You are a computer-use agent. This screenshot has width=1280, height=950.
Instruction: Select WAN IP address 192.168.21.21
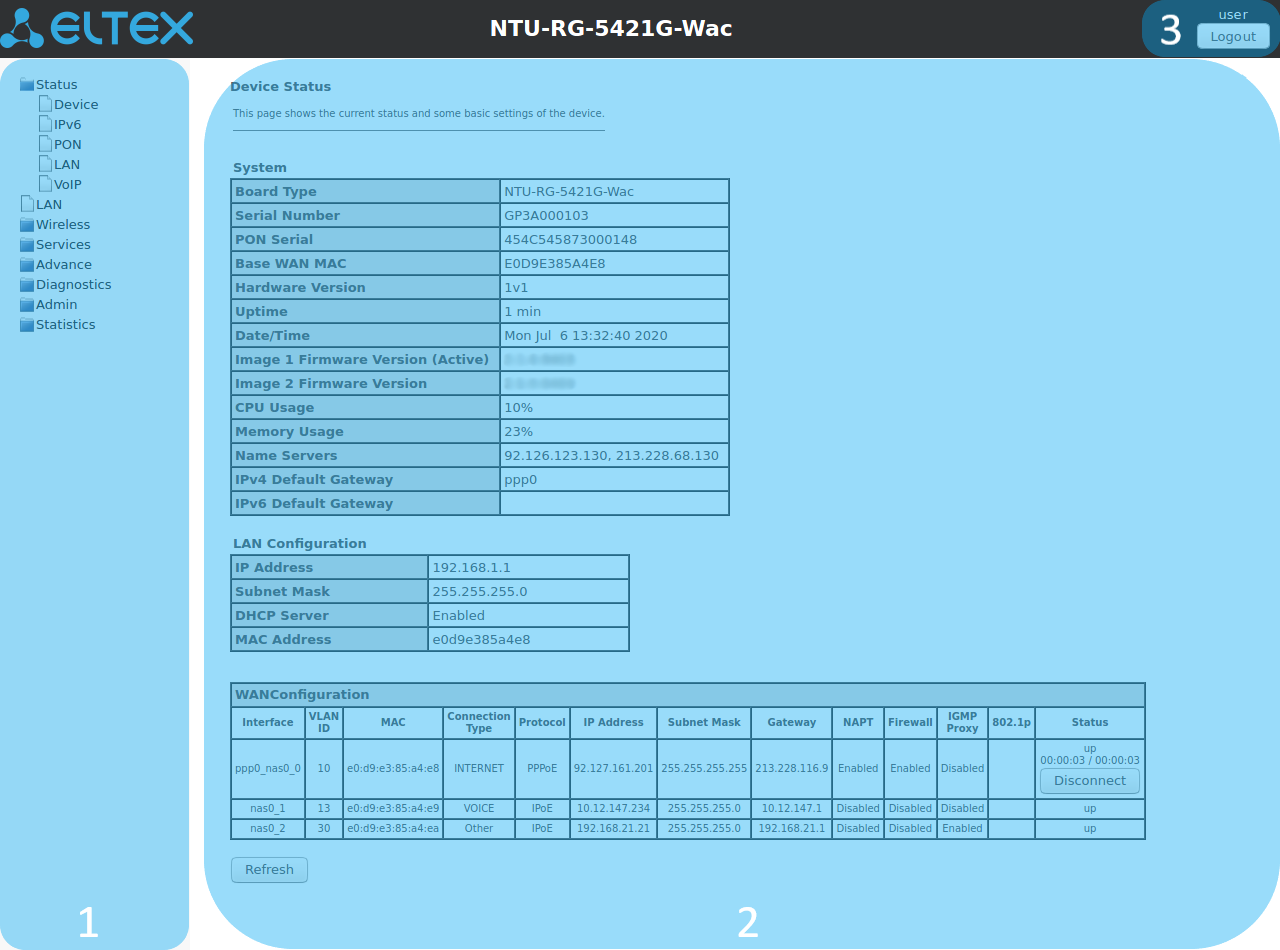click(x=613, y=829)
